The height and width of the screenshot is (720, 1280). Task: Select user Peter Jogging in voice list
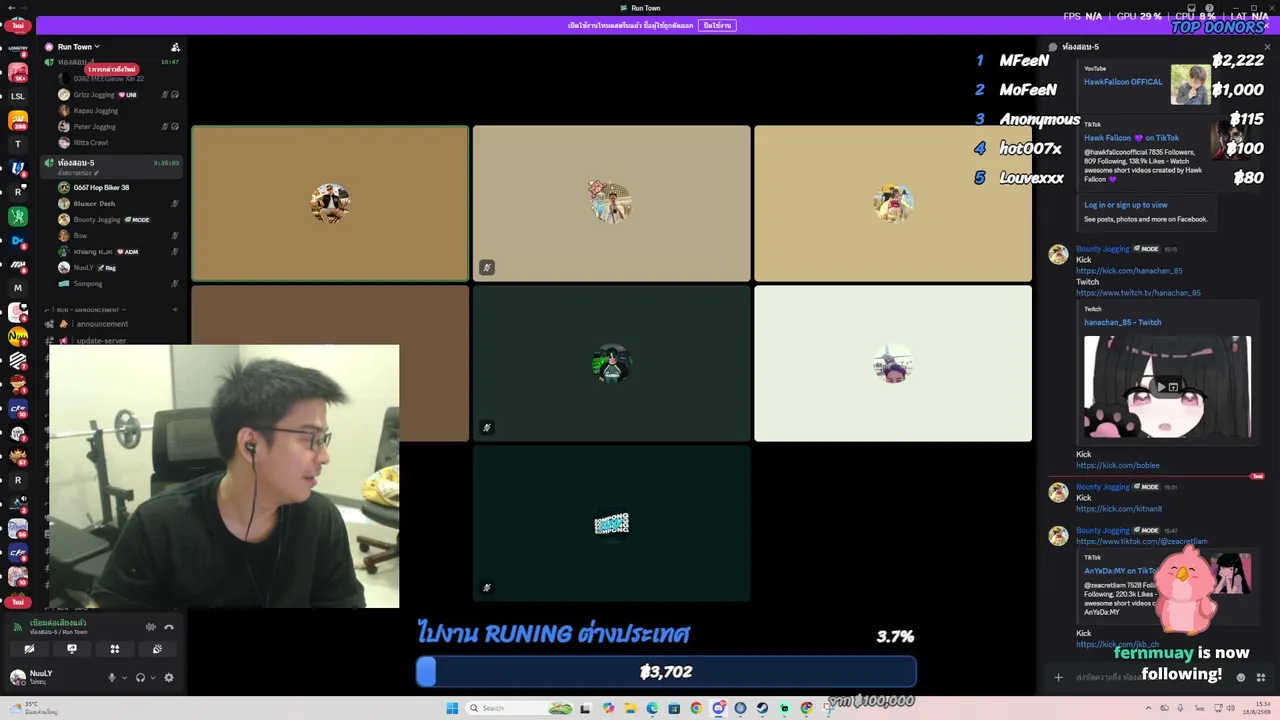coord(95,127)
